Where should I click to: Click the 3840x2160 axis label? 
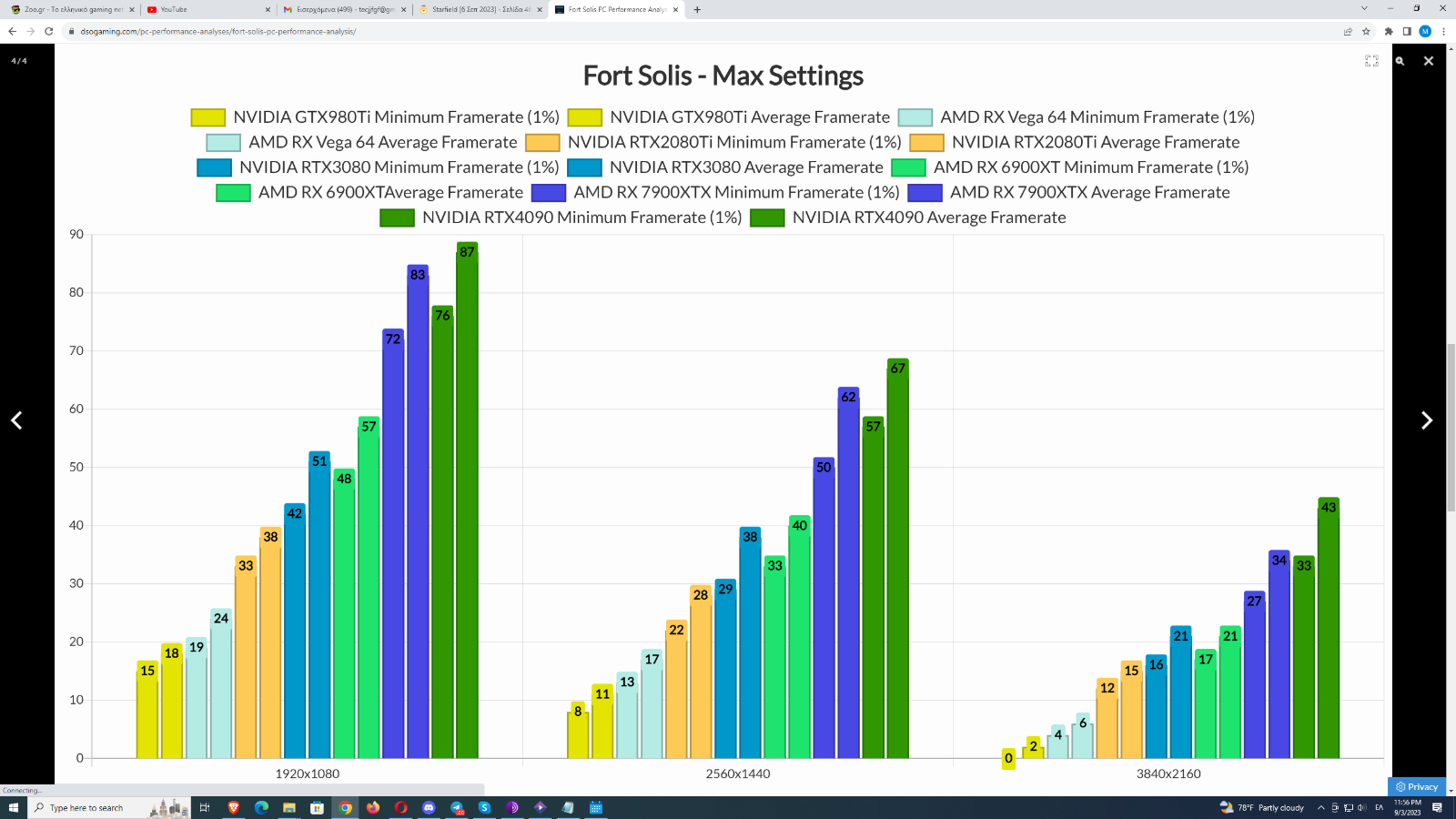[1168, 773]
